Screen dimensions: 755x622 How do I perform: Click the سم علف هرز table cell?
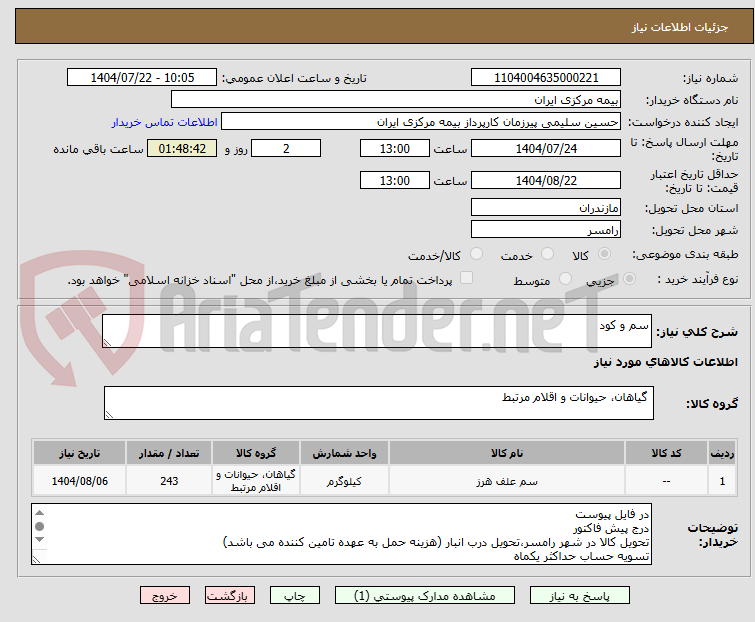507,481
